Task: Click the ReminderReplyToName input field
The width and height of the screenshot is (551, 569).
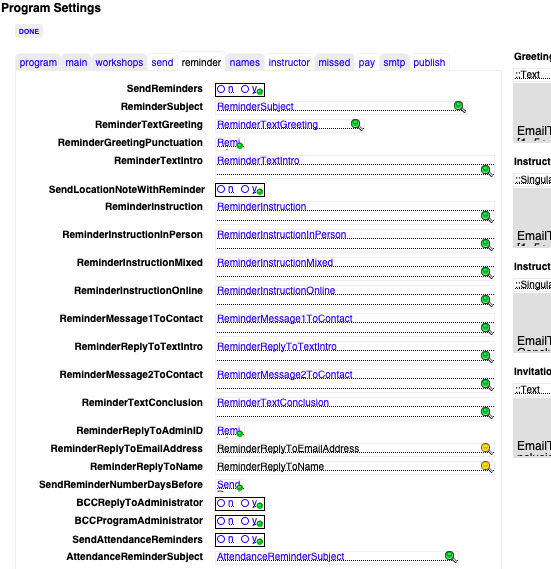Action: pyautogui.click(x=355, y=467)
